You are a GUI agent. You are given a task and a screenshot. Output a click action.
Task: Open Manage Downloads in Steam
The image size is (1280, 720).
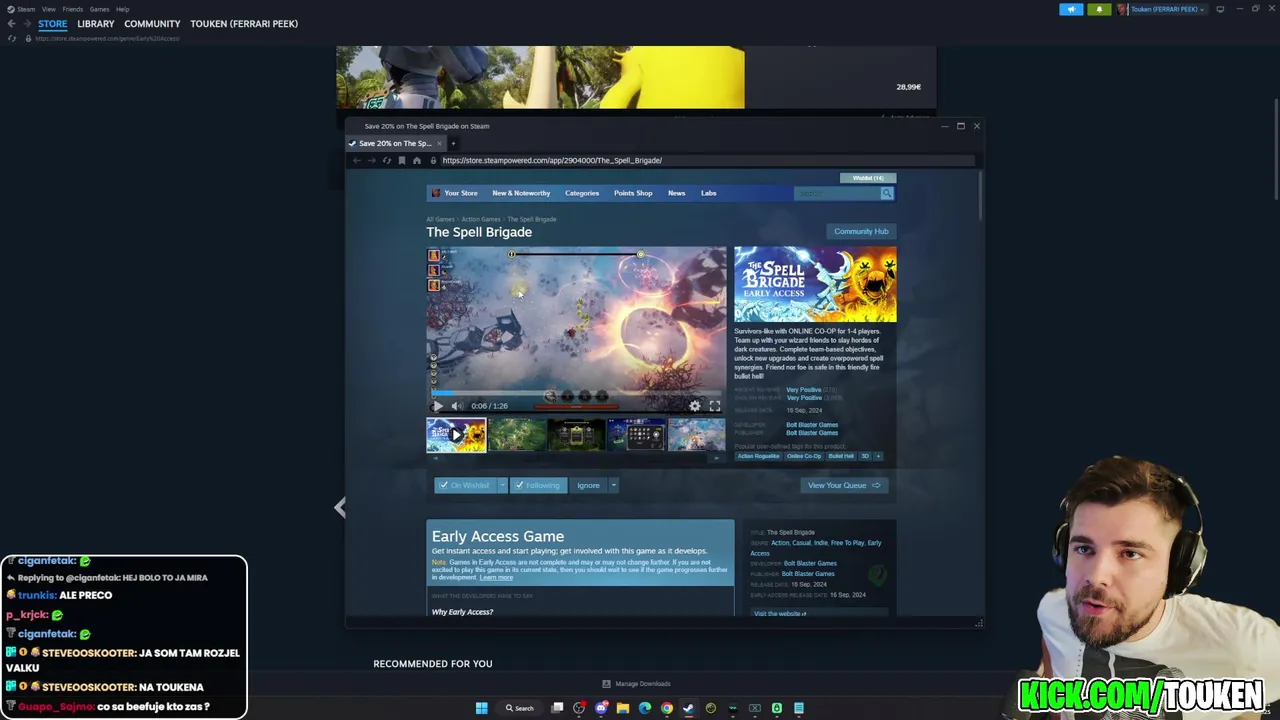[x=636, y=684]
